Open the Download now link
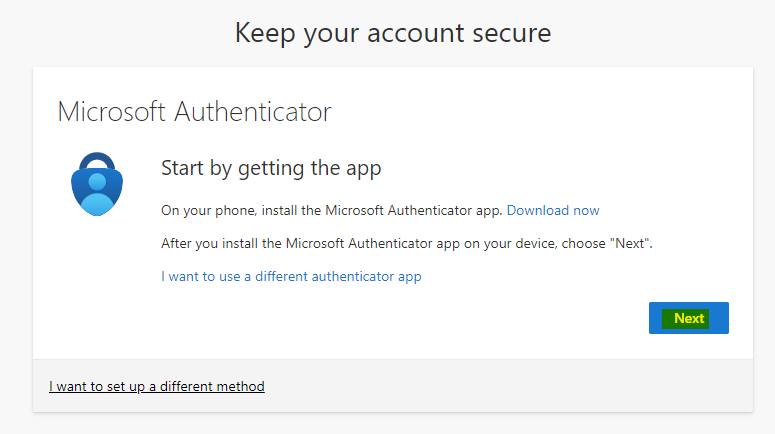Viewport: 775px width, 434px height. tap(553, 211)
